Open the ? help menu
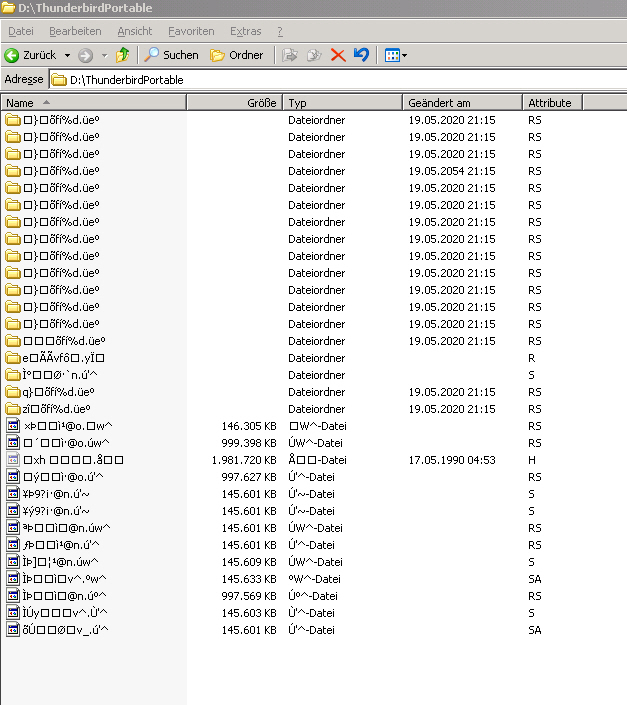The image size is (627, 705). (x=280, y=31)
